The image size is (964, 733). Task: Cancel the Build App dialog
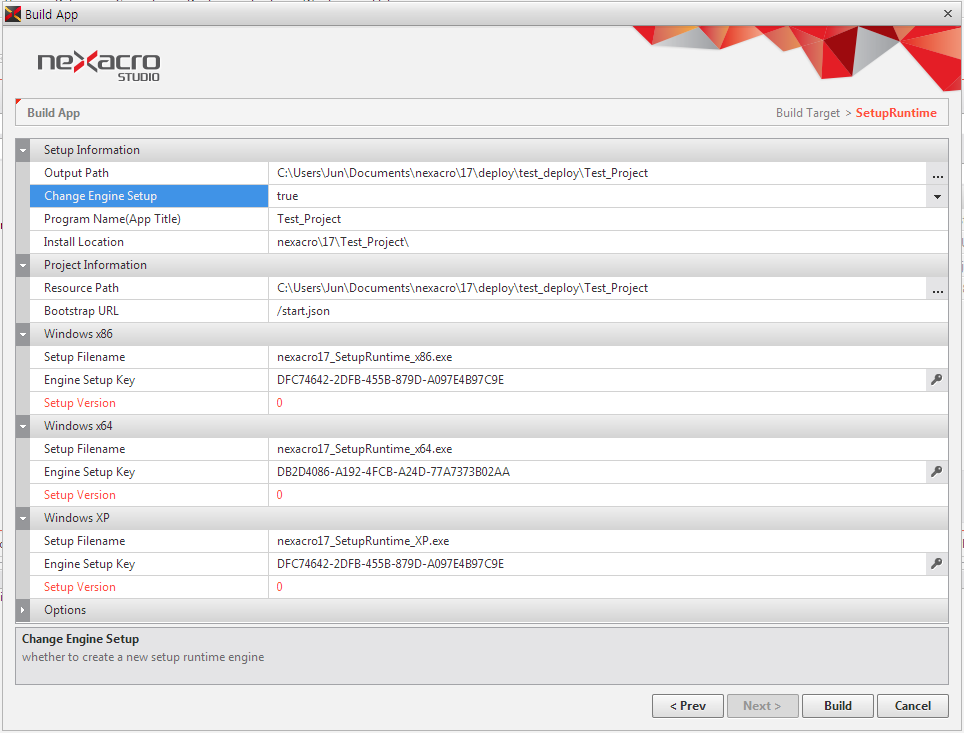(912, 706)
